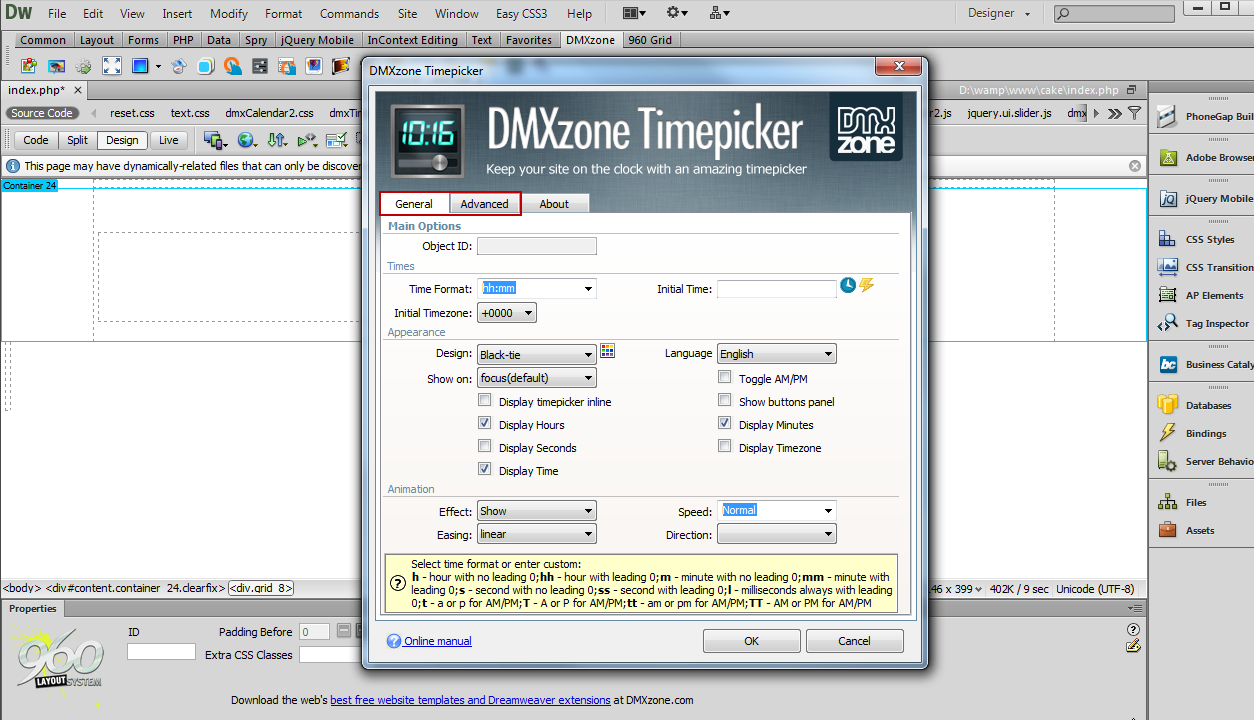
Task: Click the file management arrows icon
Action: click(277, 140)
